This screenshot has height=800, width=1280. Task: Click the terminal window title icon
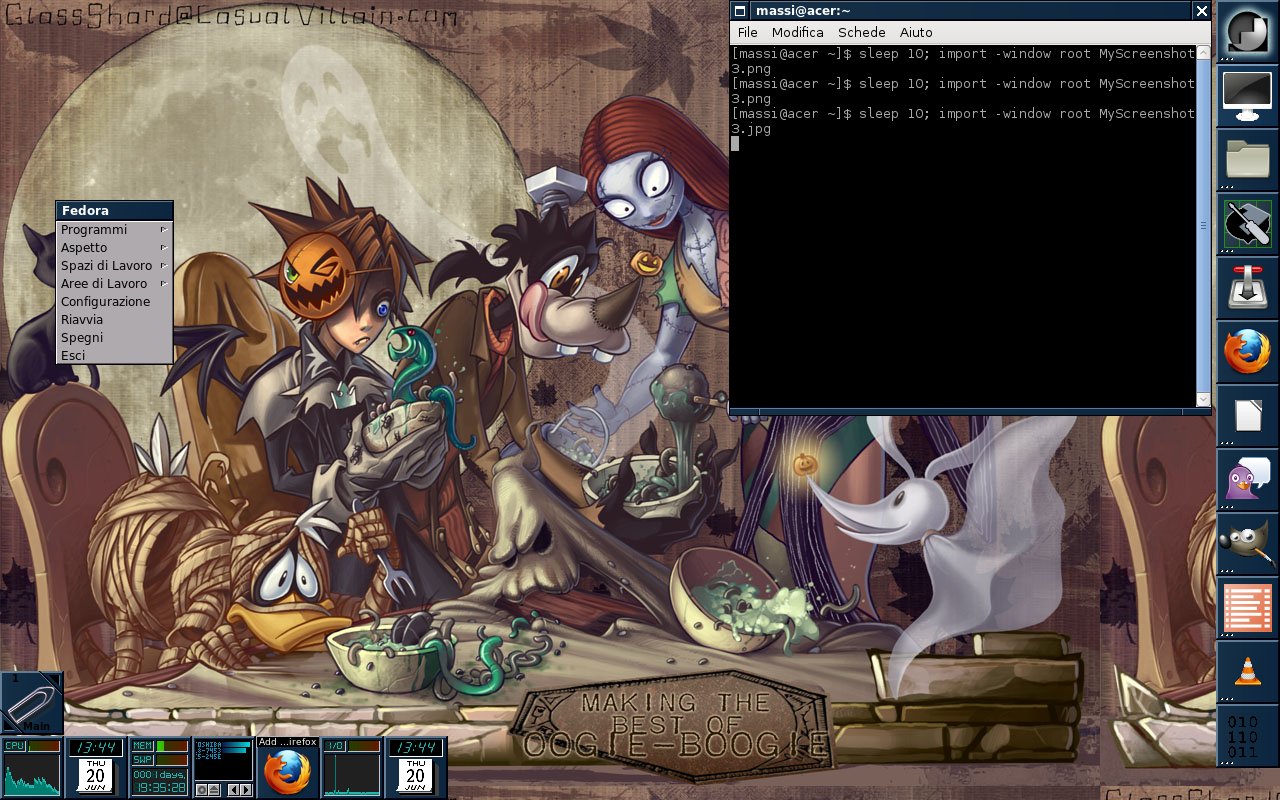coord(739,10)
